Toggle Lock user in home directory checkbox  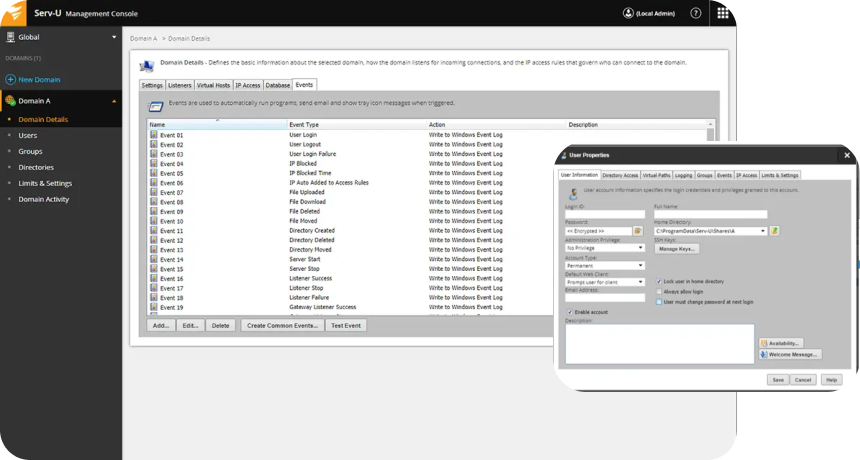pos(659,281)
